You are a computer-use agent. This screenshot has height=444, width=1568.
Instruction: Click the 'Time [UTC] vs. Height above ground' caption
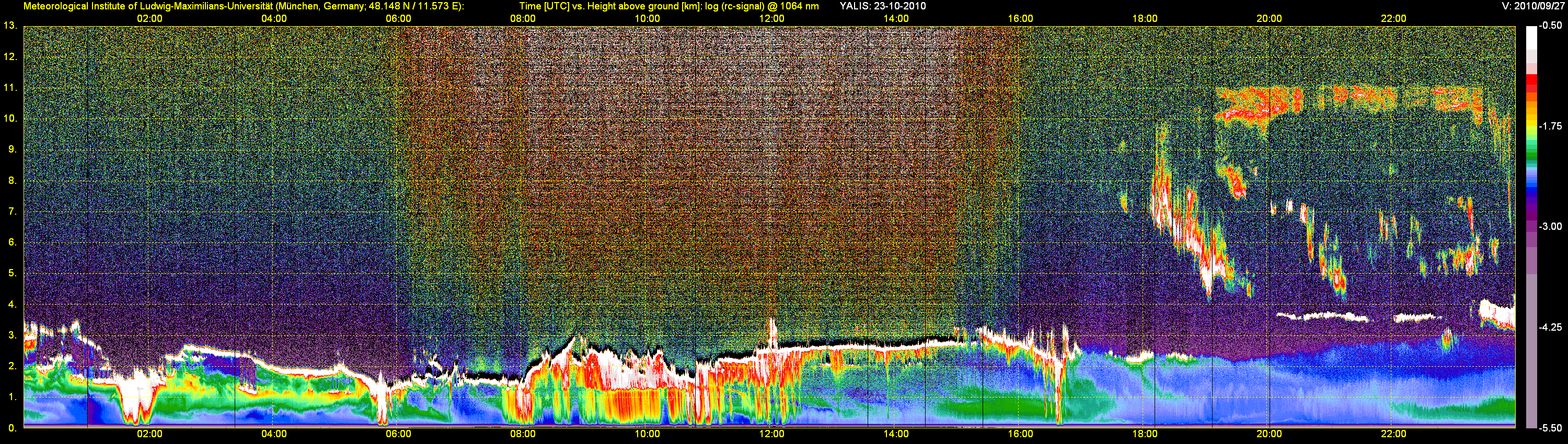(x=669, y=6)
